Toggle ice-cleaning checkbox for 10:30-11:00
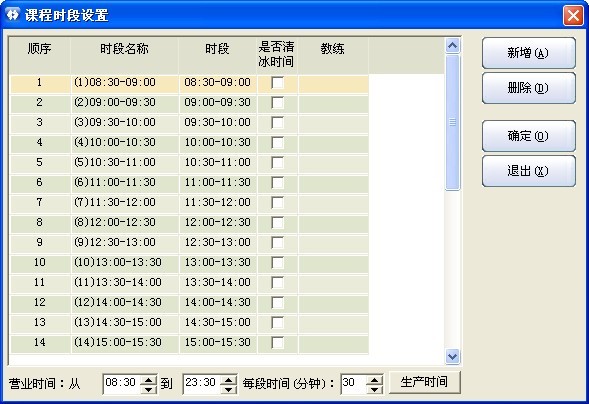This screenshot has width=589, height=404. [x=278, y=163]
